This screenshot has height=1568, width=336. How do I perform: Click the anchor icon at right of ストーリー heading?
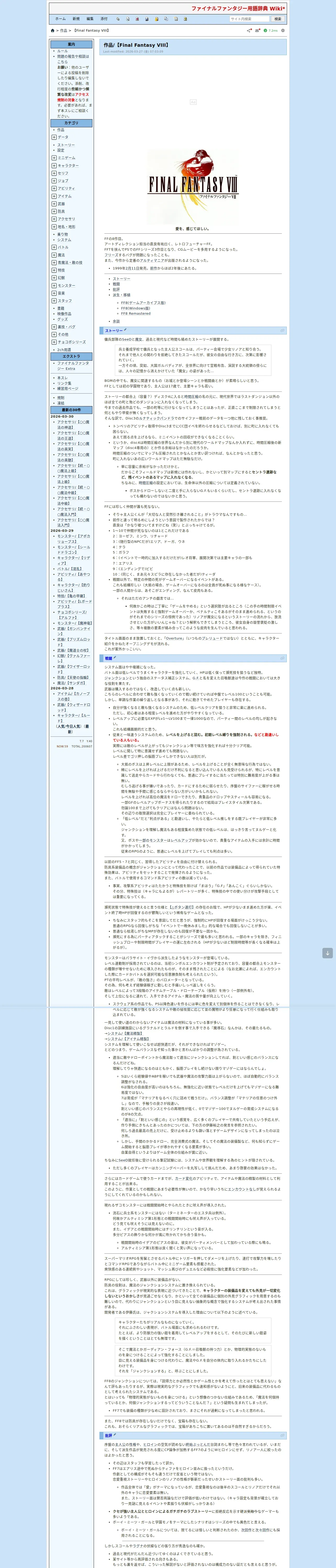coord(282,331)
